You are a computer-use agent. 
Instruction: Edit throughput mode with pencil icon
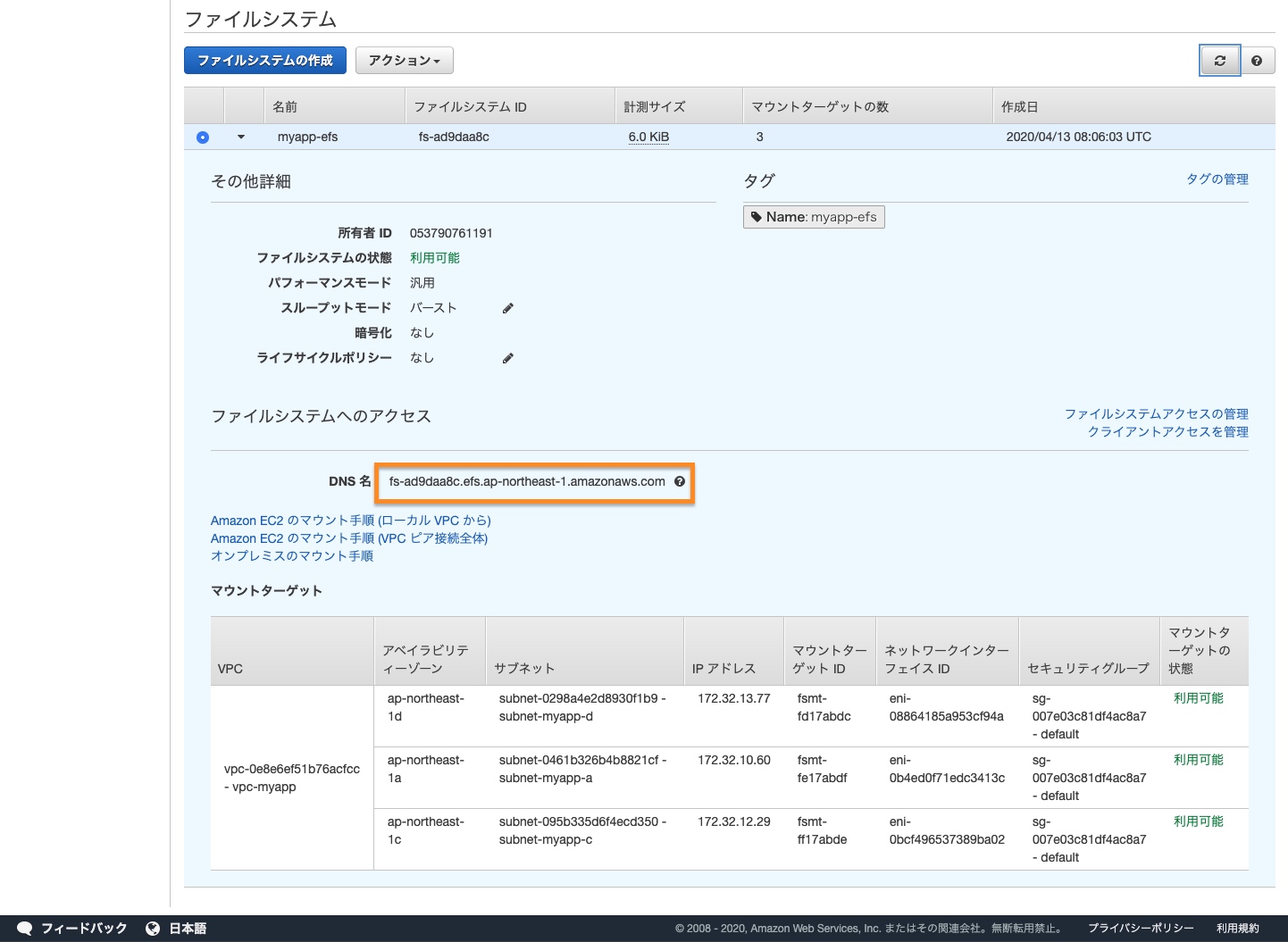[507, 308]
